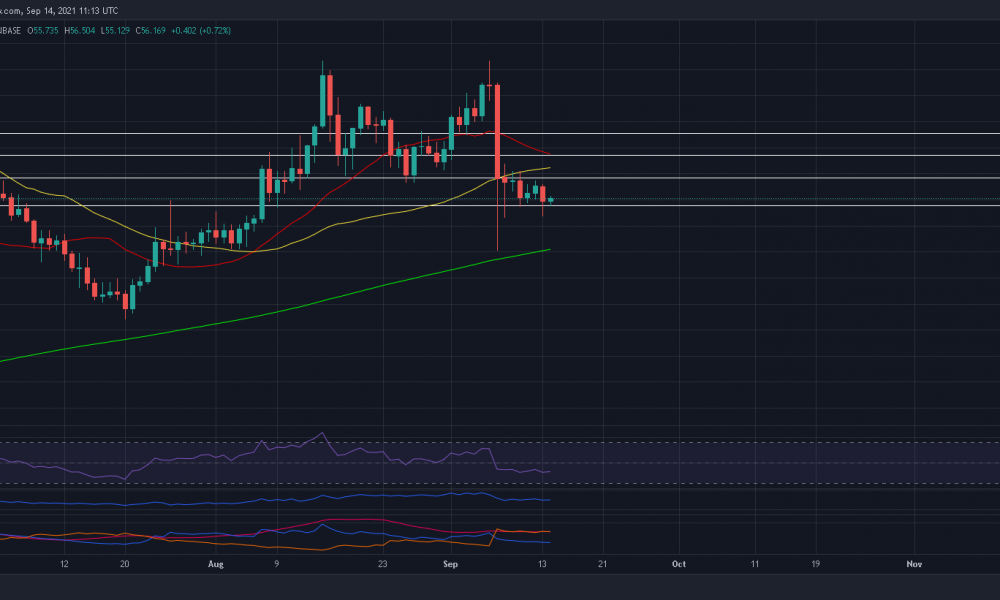Click the Aug label on time axis
This screenshot has width=1000, height=600.
[x=216, y=564]
